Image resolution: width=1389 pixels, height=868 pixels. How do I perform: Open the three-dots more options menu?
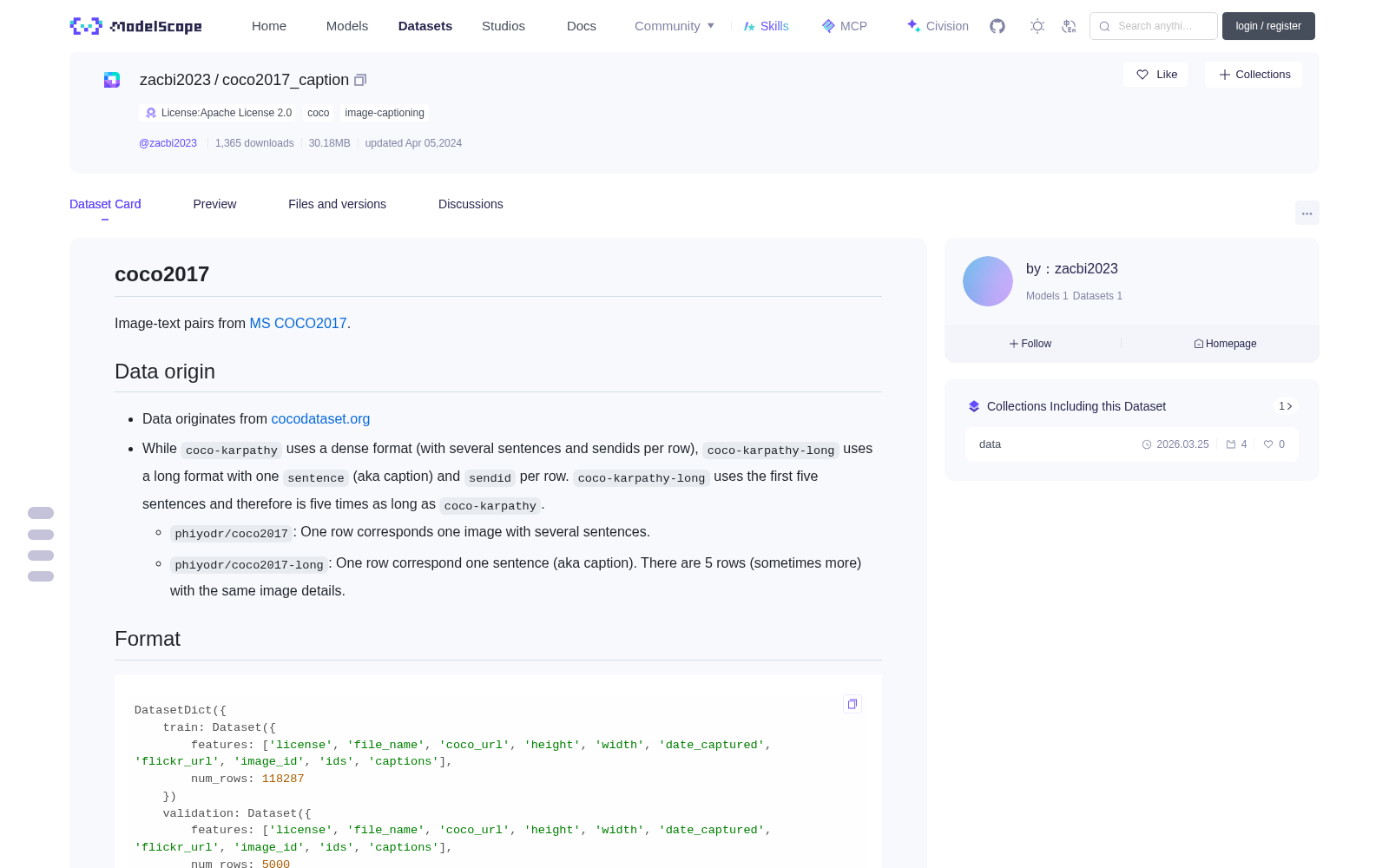click(x=1307, y=213)
